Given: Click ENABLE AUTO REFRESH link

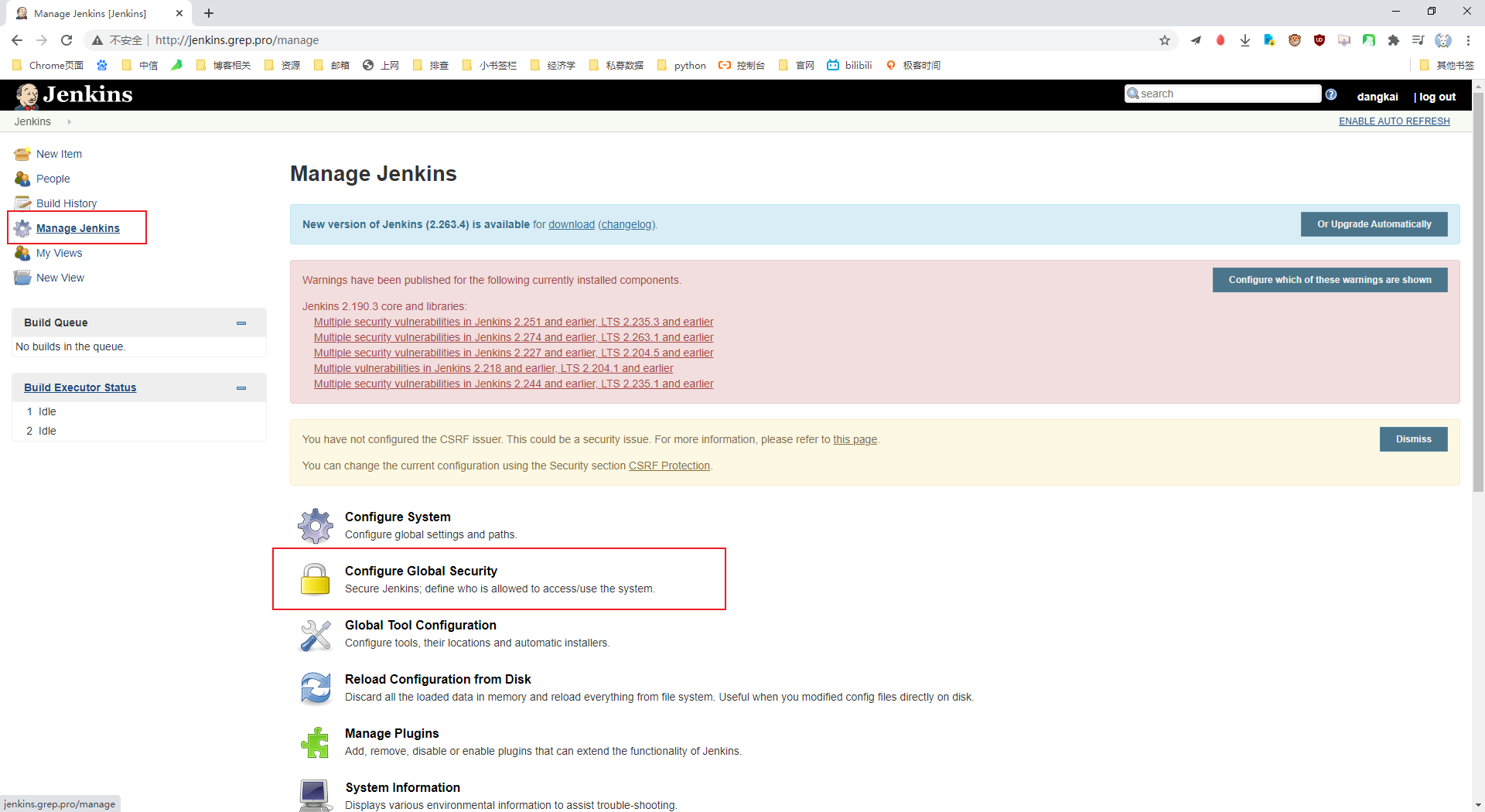Looking at the screenshot, I should (1394, 121).
